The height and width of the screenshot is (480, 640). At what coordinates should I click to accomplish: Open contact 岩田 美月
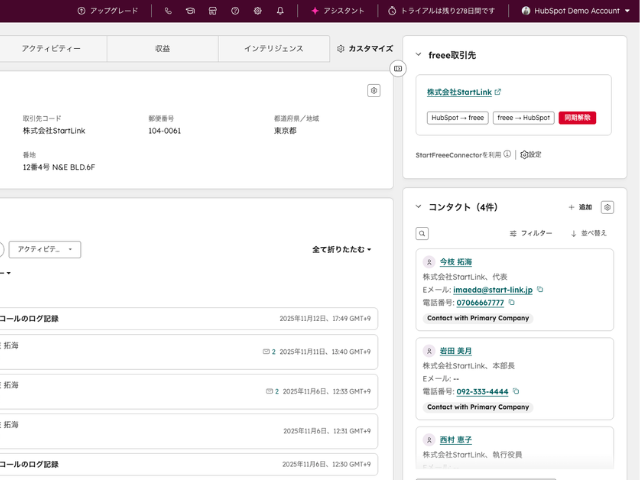[456, 351]
